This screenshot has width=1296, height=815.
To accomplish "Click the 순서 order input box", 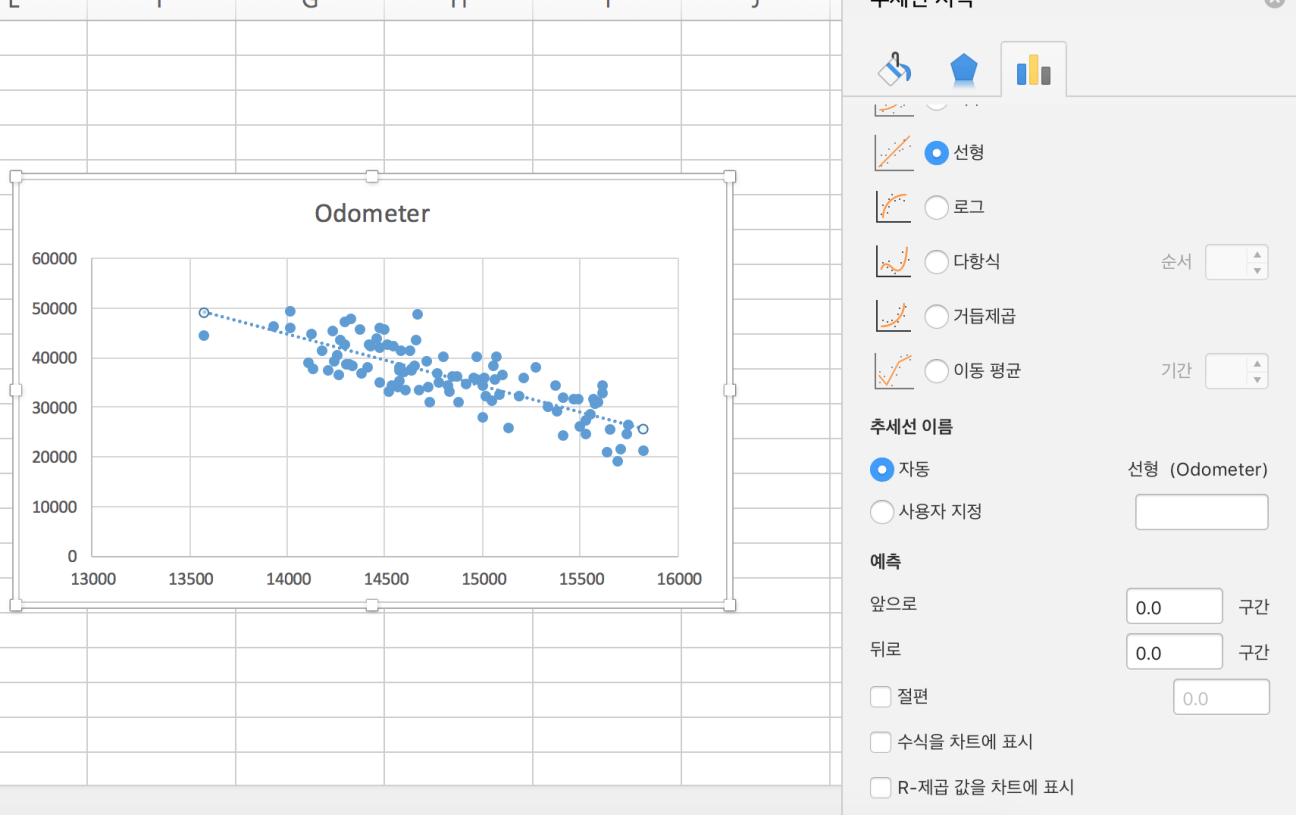I will 1226,262.
